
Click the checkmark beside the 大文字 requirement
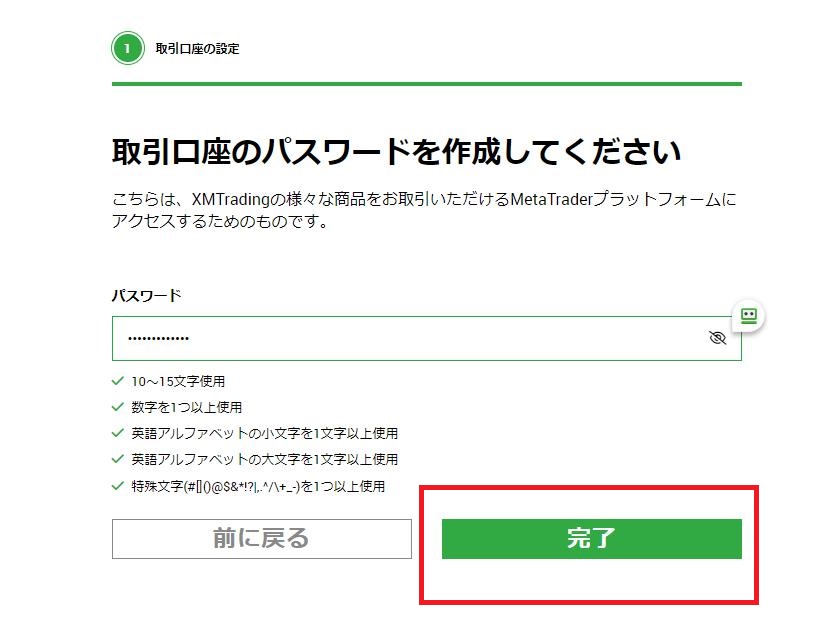118,459
